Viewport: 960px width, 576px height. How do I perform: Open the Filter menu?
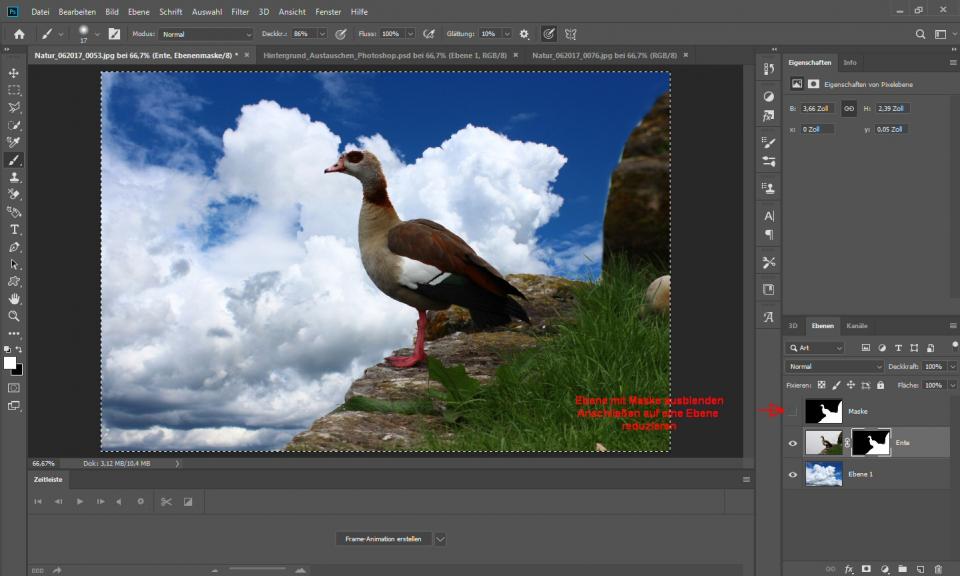tap(240, 12)
